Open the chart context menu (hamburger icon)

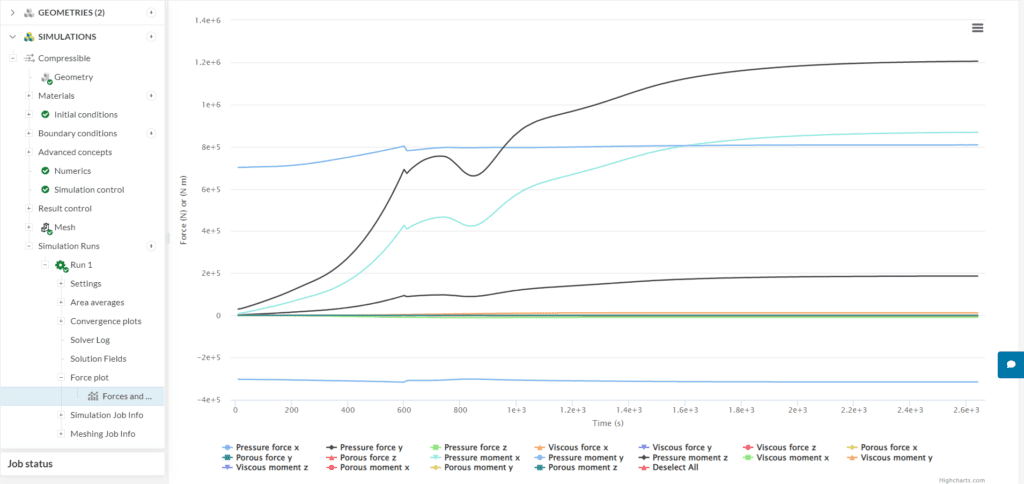point(977,28)
